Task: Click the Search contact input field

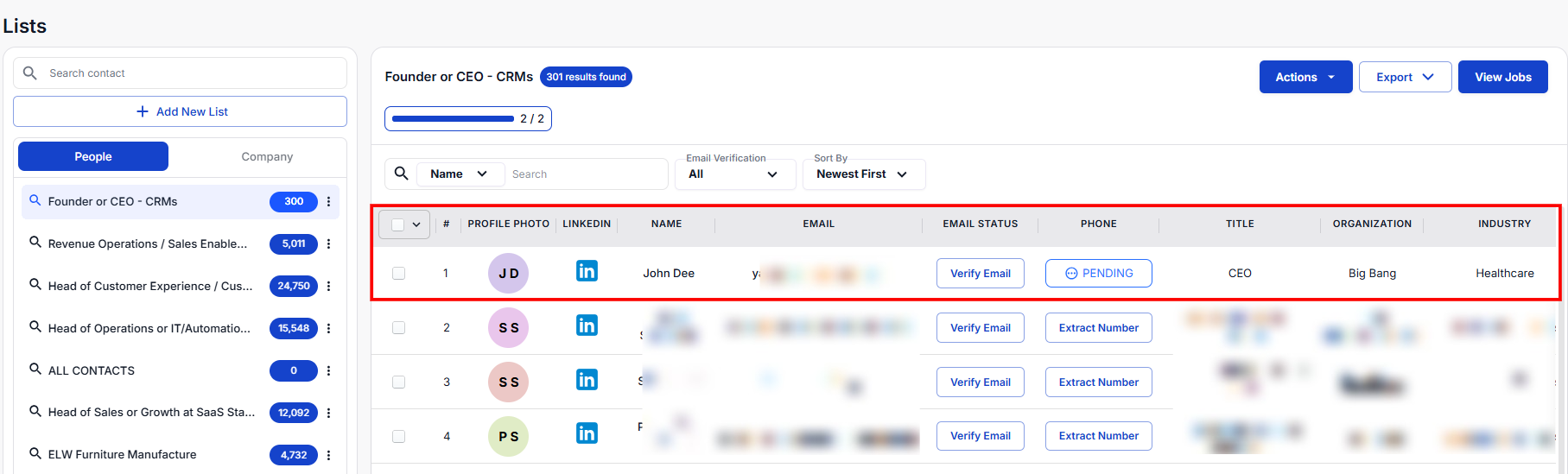Action: (x=190, y=73)
